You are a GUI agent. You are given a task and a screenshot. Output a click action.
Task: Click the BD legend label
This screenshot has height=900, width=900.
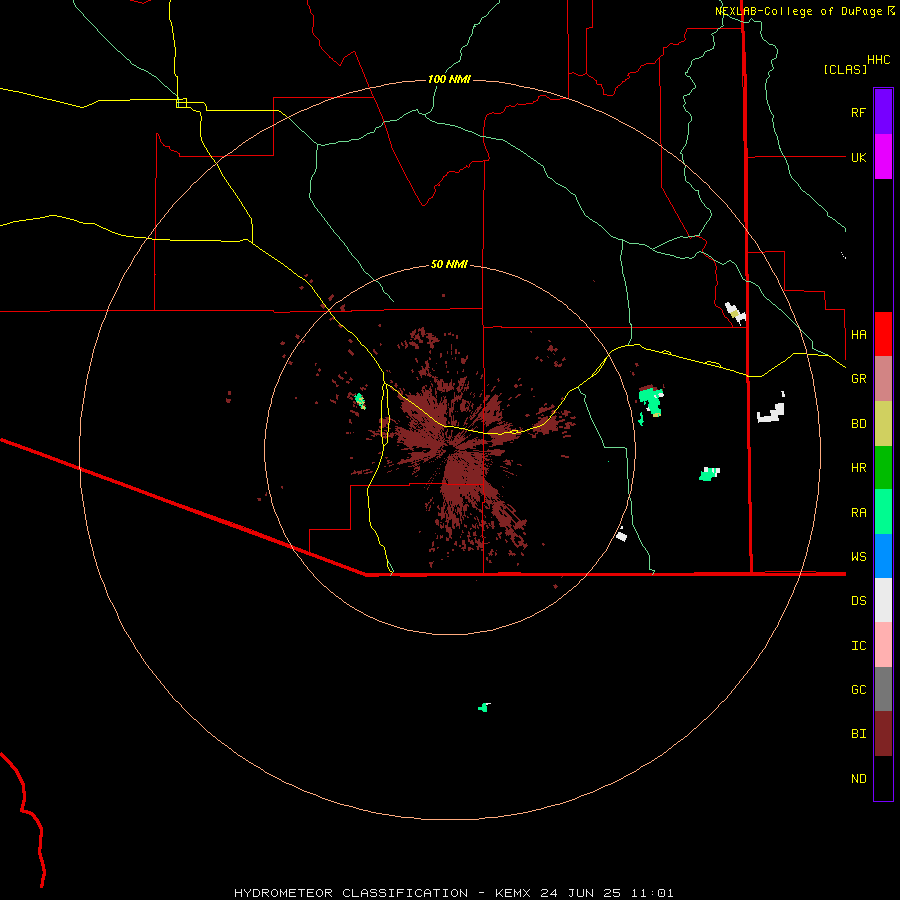(x=858, y=424)
